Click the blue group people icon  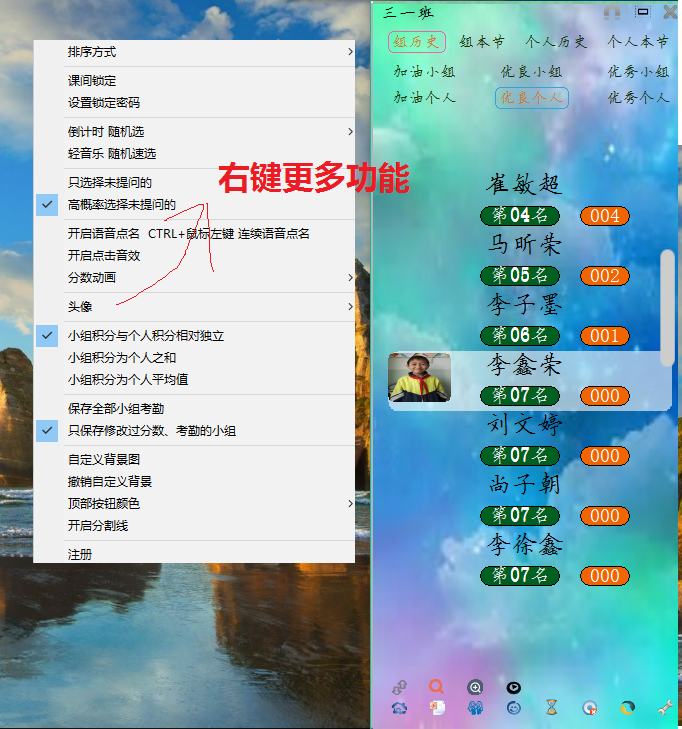click(x=475, y=708)
